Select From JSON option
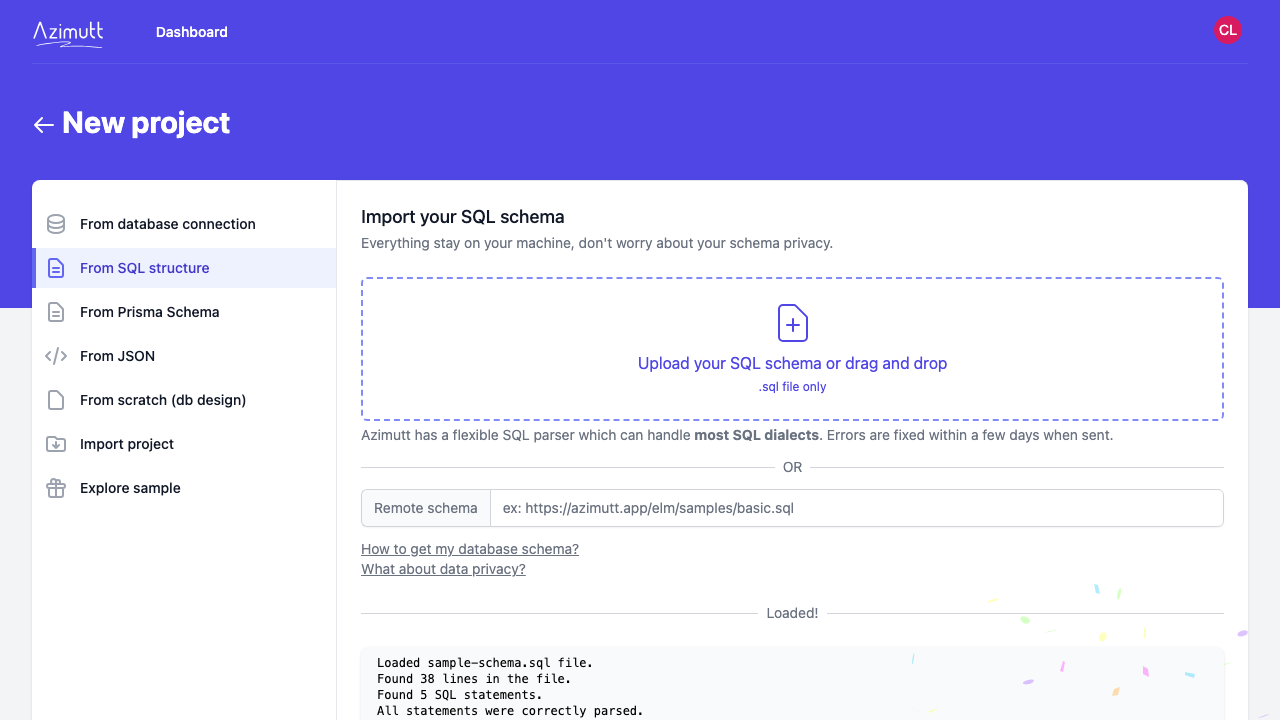The image size is (1280, 720). [x=184, y=356]
